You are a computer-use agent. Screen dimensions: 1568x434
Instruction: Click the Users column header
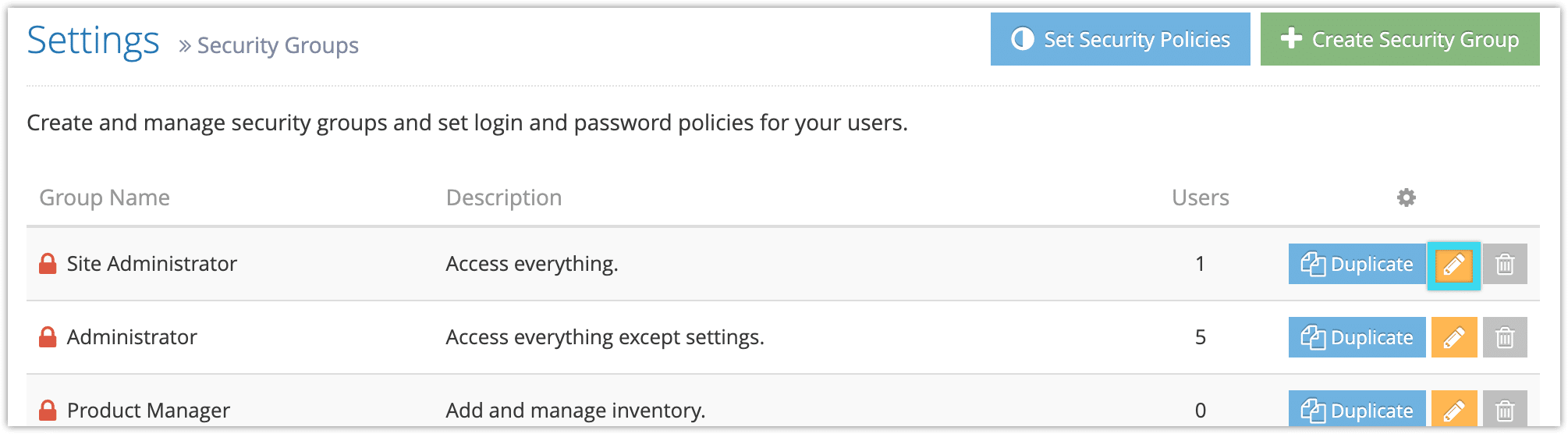pos(1200,197)
